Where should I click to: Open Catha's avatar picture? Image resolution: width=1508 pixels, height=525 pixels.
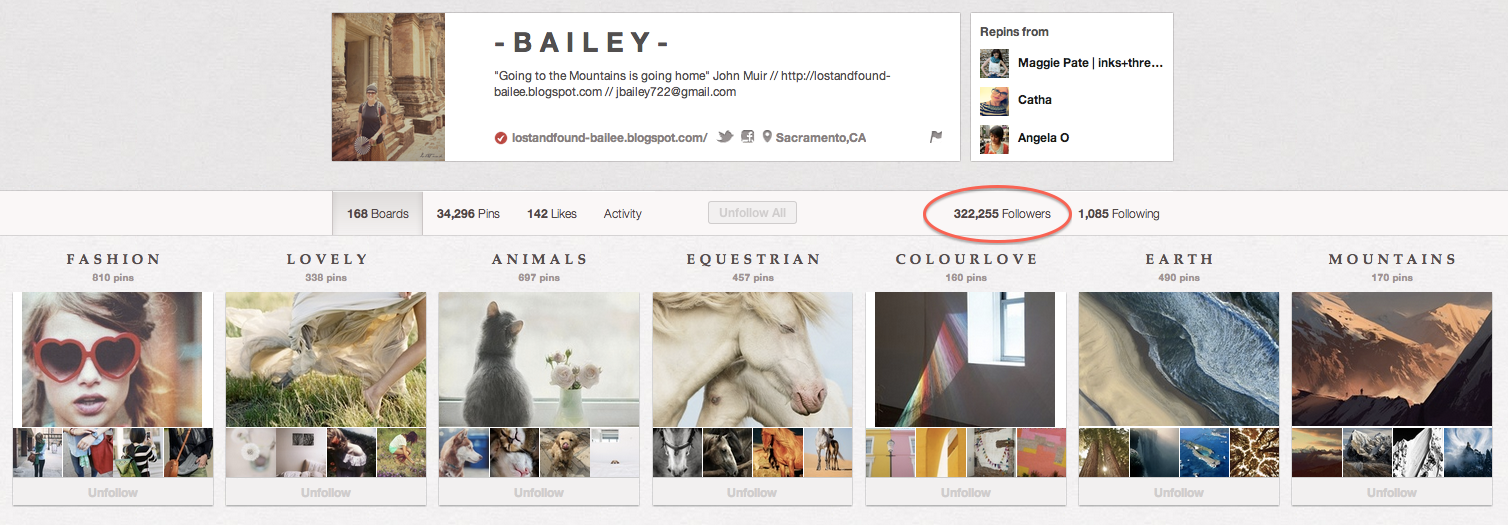994,100
